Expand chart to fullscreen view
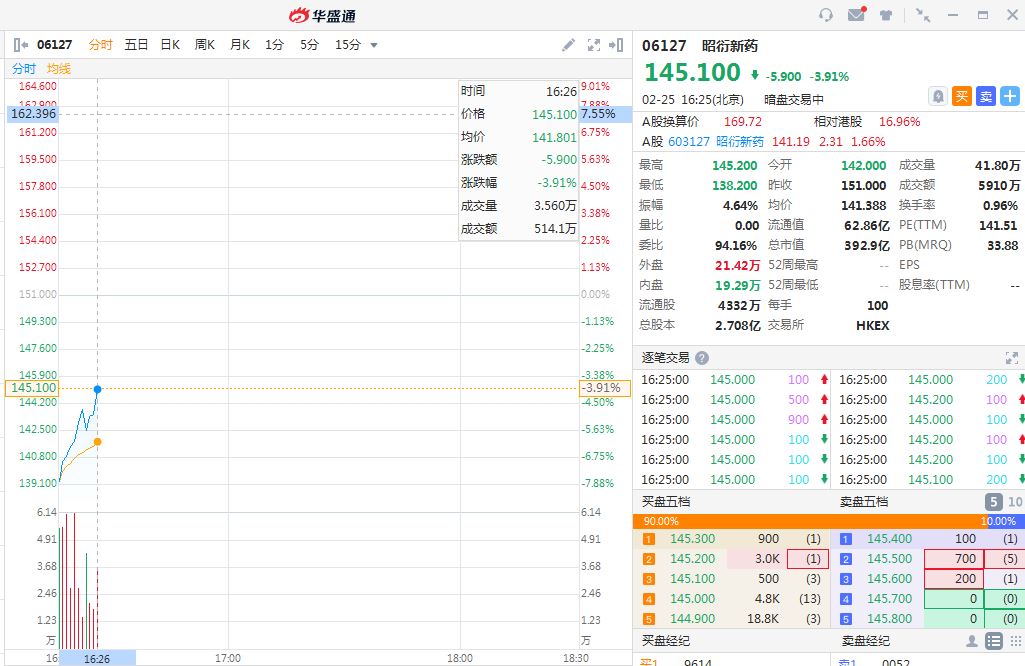The height and width of the screenshot is (666, 1025). [593, 45]
